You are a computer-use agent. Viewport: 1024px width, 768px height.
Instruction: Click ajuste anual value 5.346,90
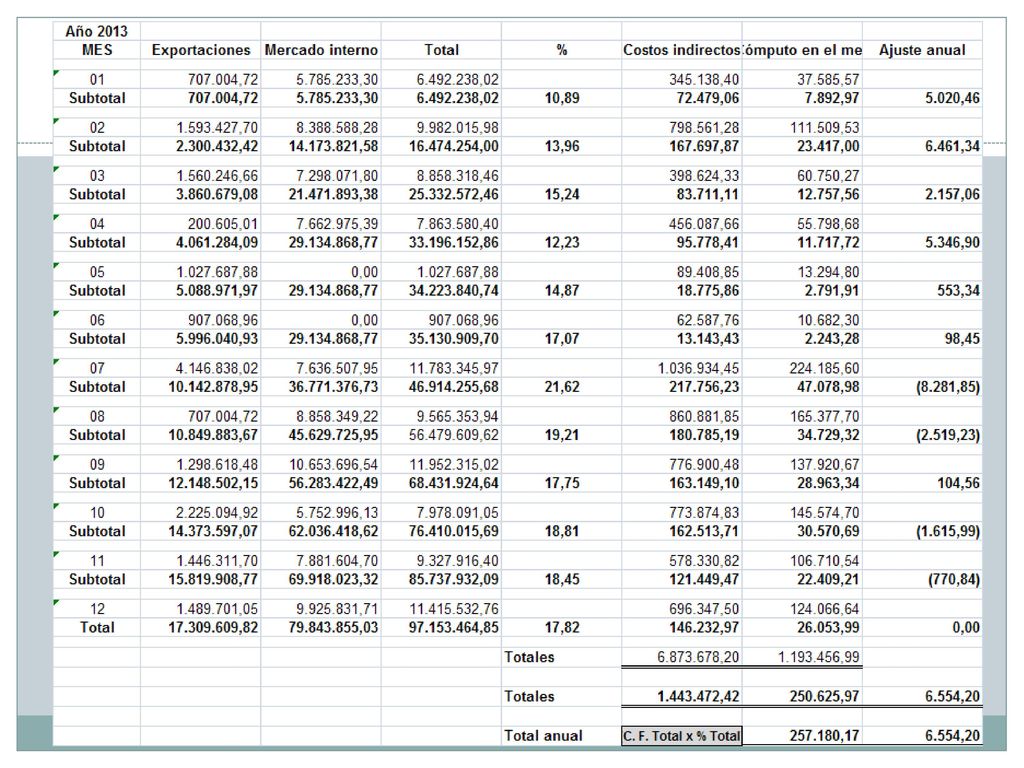[952, 243]
